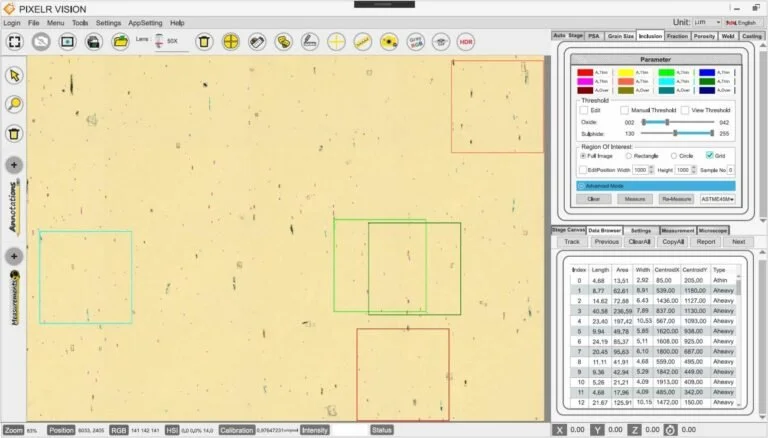Screen dimensions: 768x438
Task: Enable the Manual Threshold checkbox
Action: click(x=624, y=110)
